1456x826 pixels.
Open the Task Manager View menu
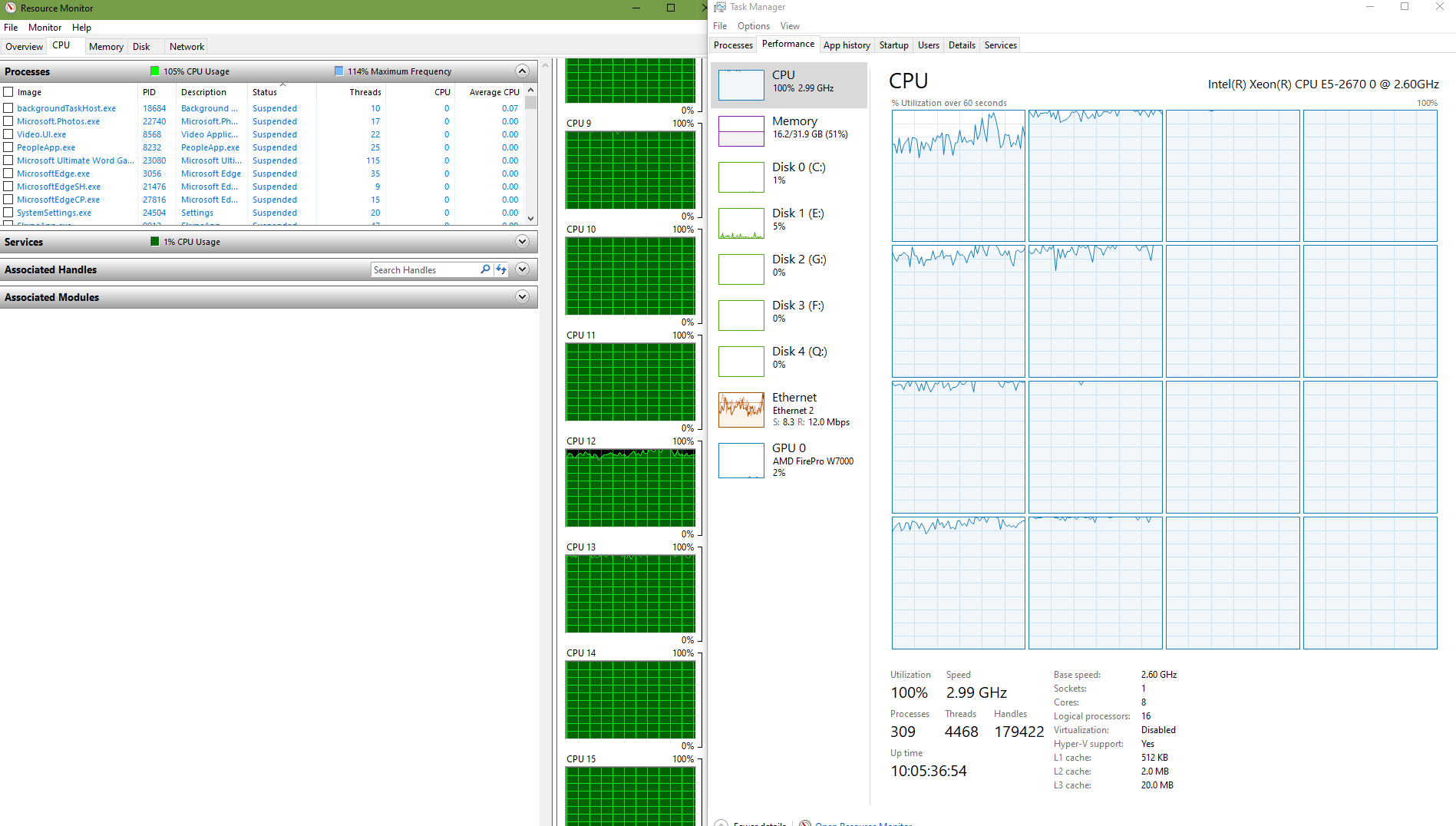[790, 26]
